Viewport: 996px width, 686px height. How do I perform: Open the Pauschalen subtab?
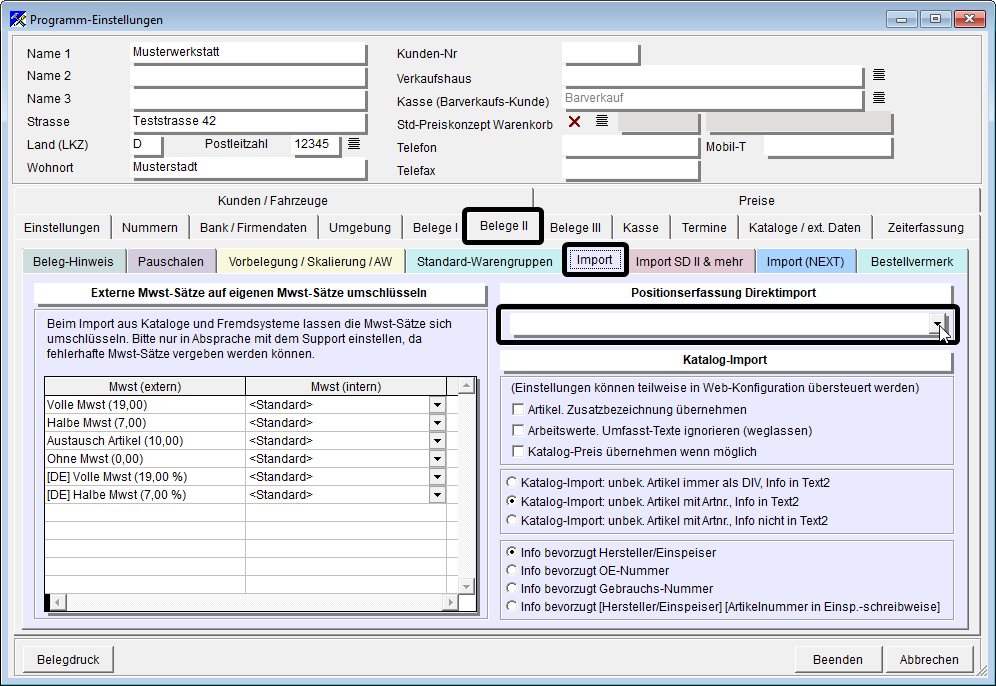click(170, 262)
